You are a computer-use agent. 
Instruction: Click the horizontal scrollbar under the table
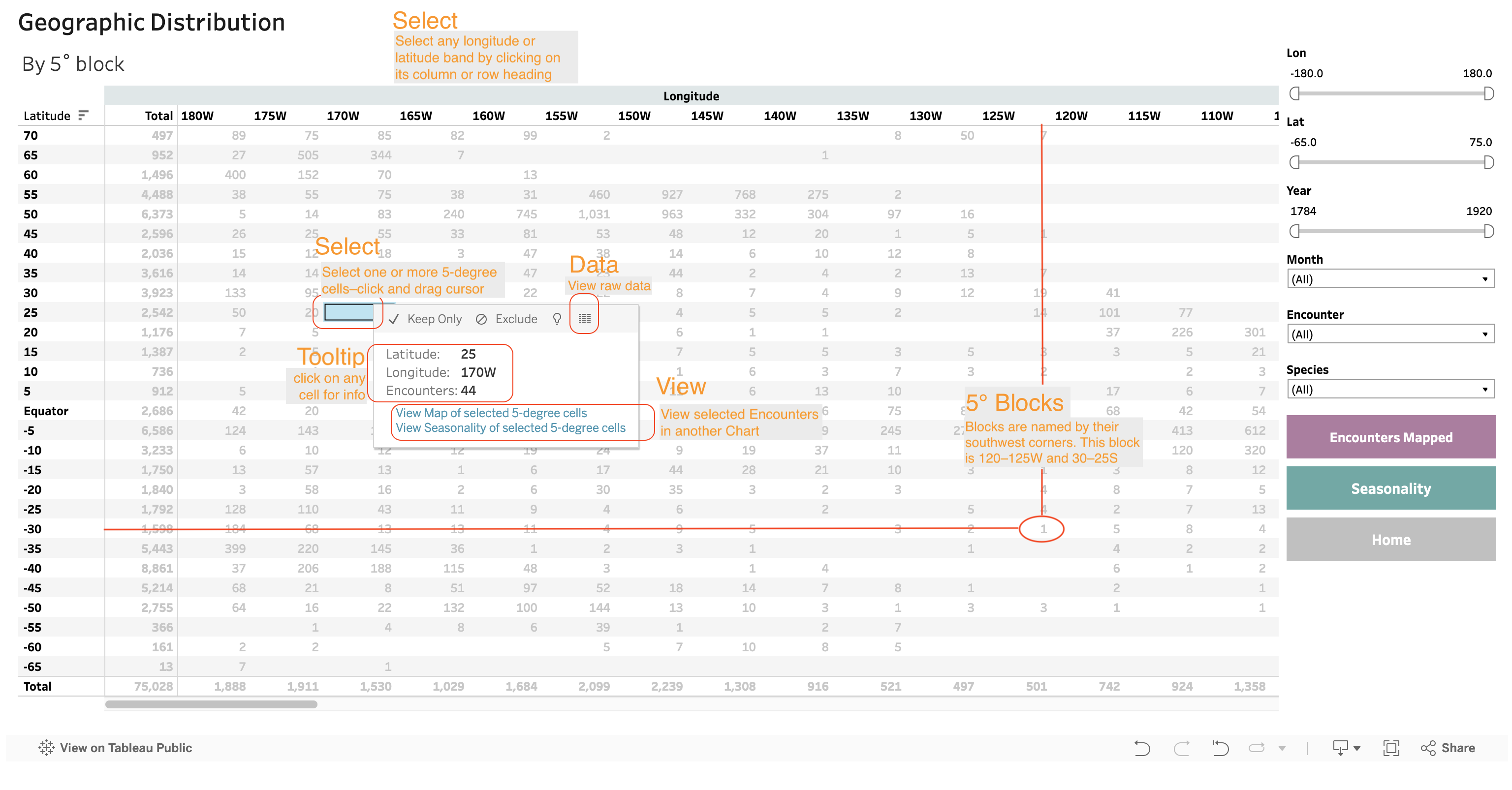tap(211, 704)
